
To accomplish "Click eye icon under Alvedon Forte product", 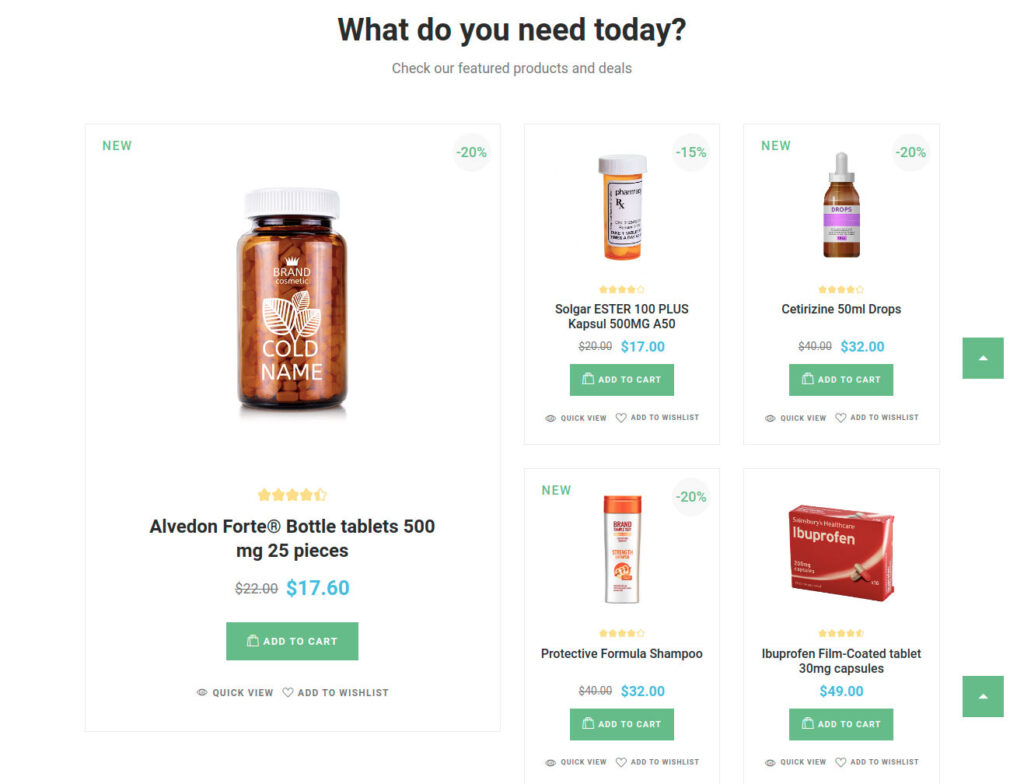I will [x=202, y=692].
